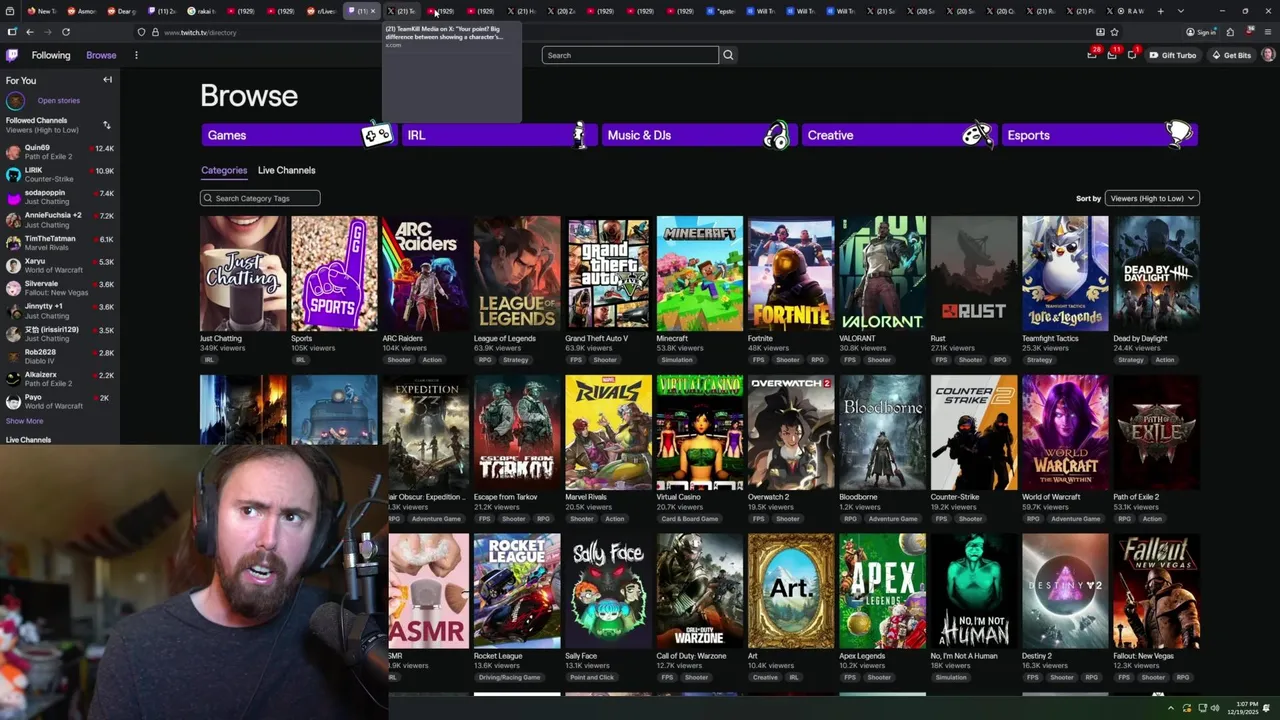Open Prime loot notifications with 28 badge

pos(1093,55)
